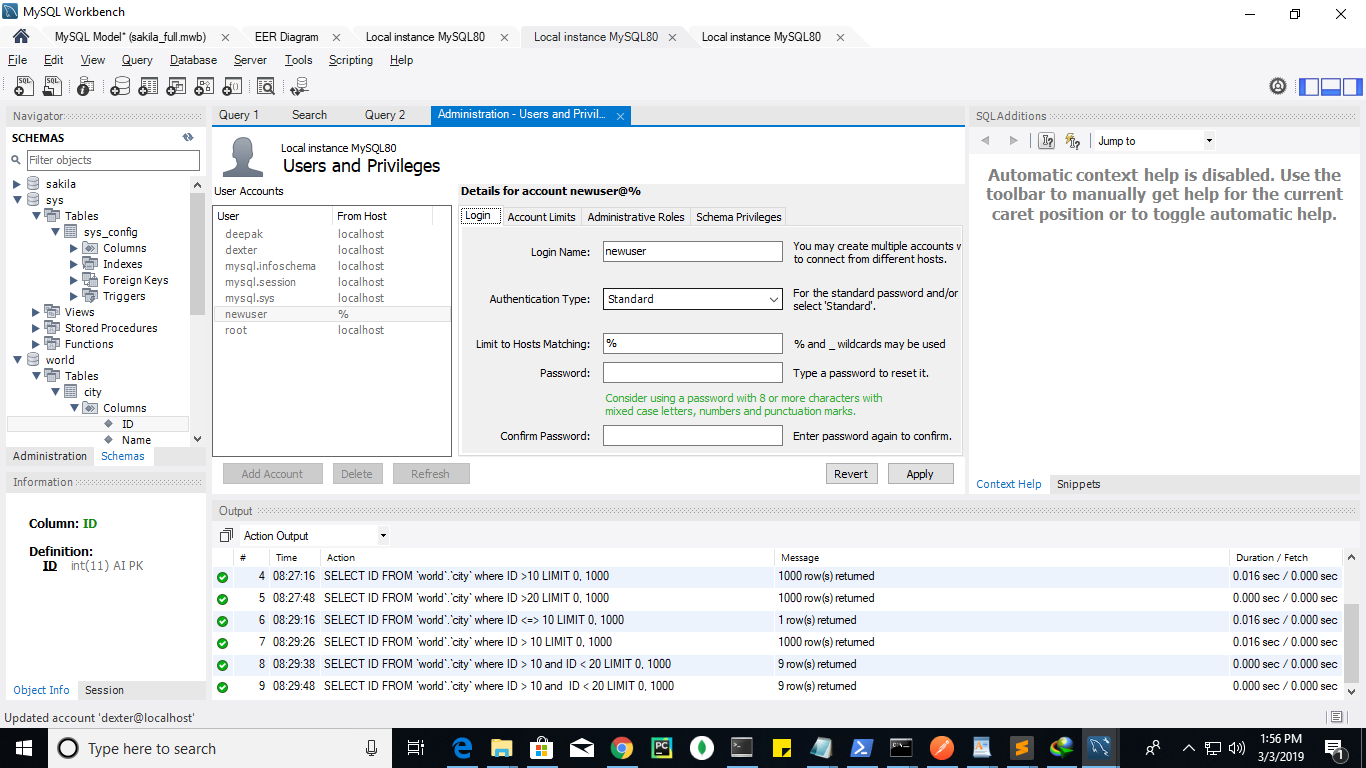The width and height of the screenshot is (1366, 768).
Task: Search table data toolbar icon
Action: tap(265, 86)
